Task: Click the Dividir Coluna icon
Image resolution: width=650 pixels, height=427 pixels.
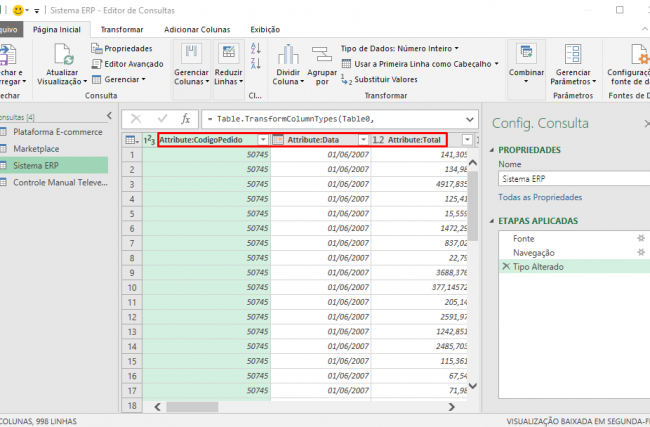Action: click(288, 54)
